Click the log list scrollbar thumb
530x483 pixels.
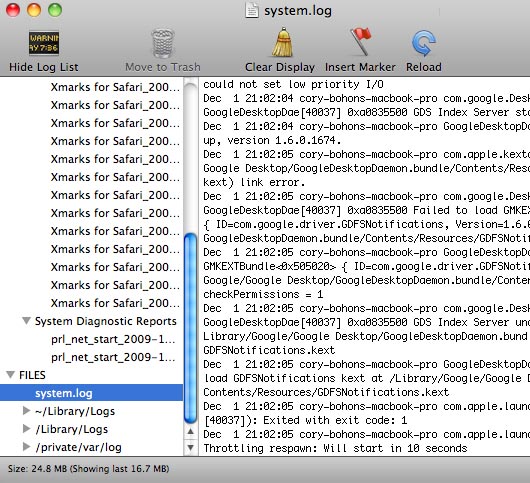[191, 328]
